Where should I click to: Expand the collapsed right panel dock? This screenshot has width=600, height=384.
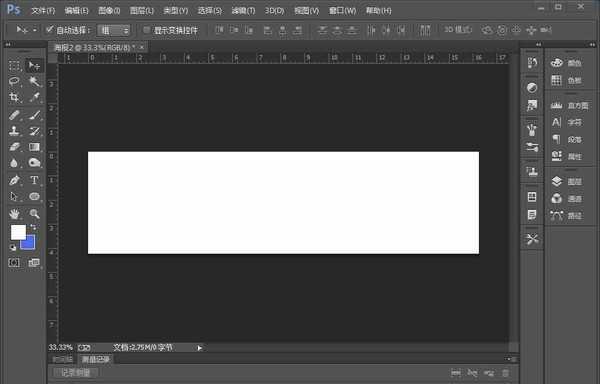click(538, 45)
